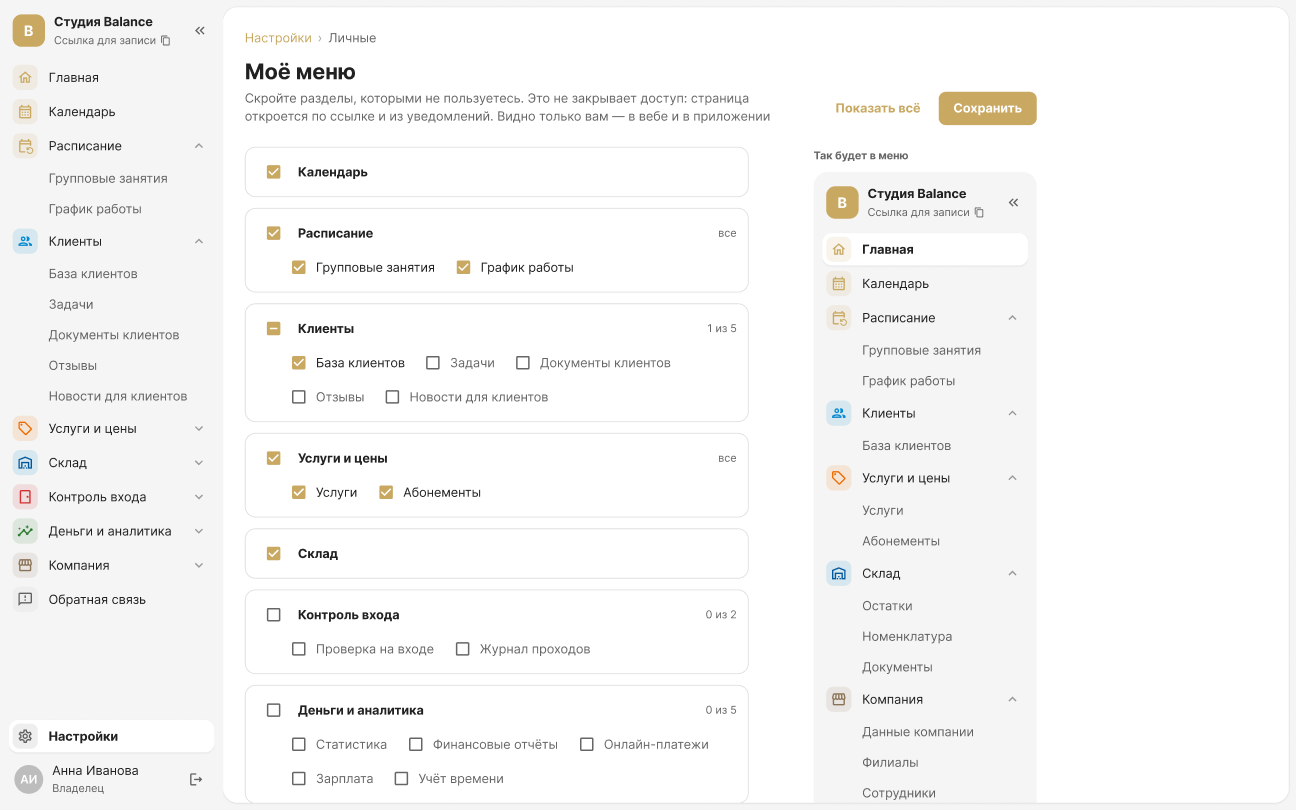Click the Услуги и цены tag icon in the main sidebar
Viewport: 1296px width, 810px height.
pos(26,429)
